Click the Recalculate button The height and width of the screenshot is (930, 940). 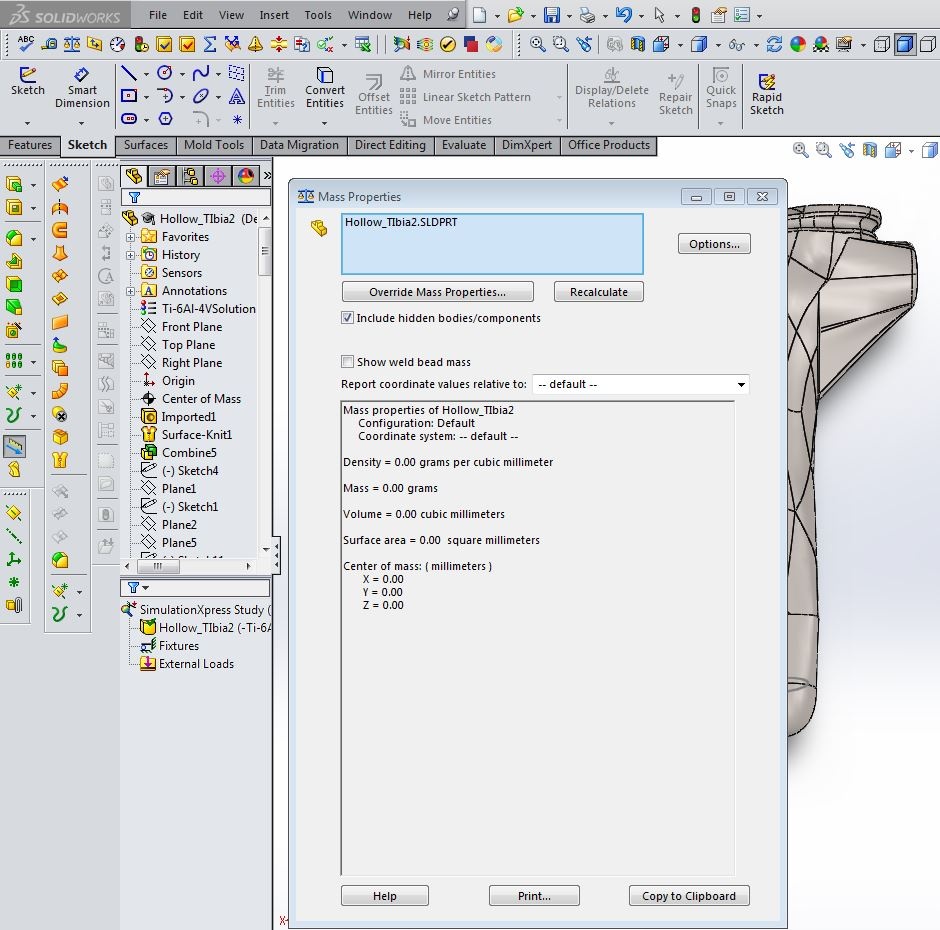(x=599, y=292)
